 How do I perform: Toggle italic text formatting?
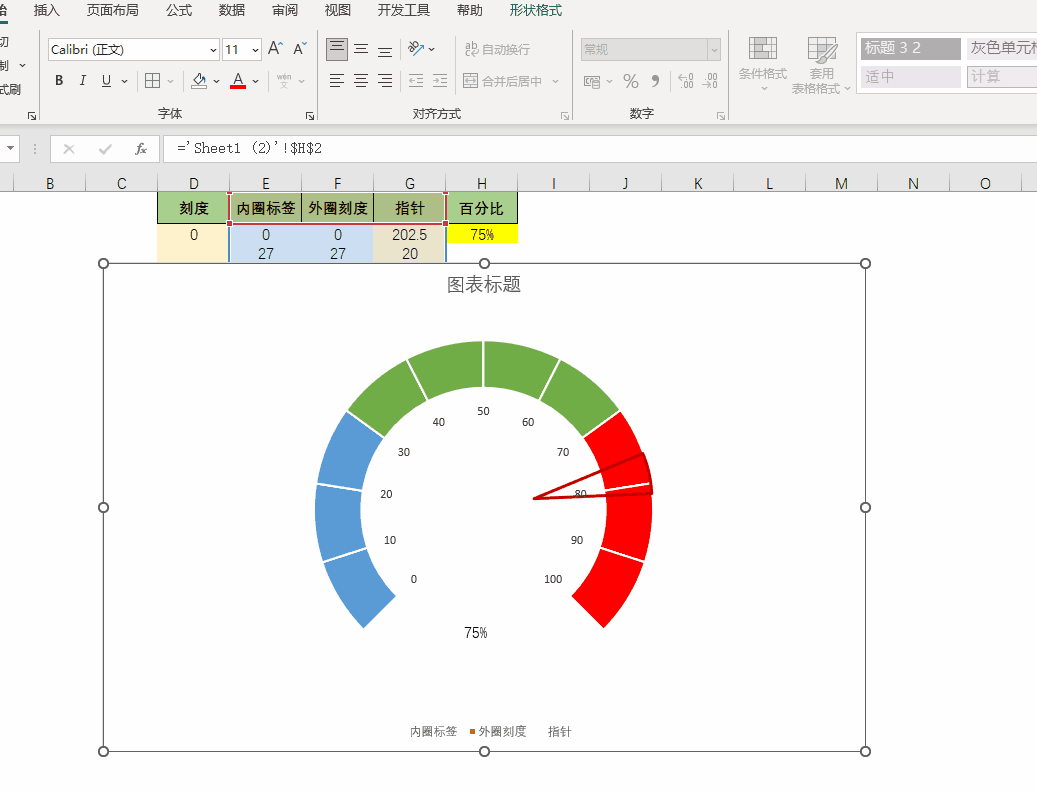point(83,81)
